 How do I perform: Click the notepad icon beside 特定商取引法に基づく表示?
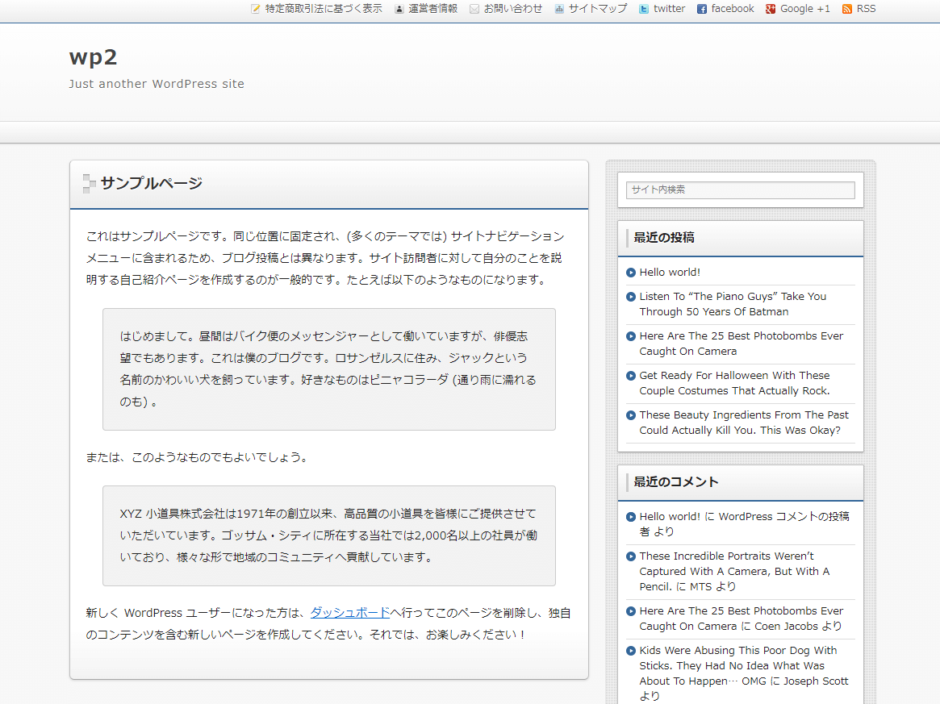coord(256,9)
